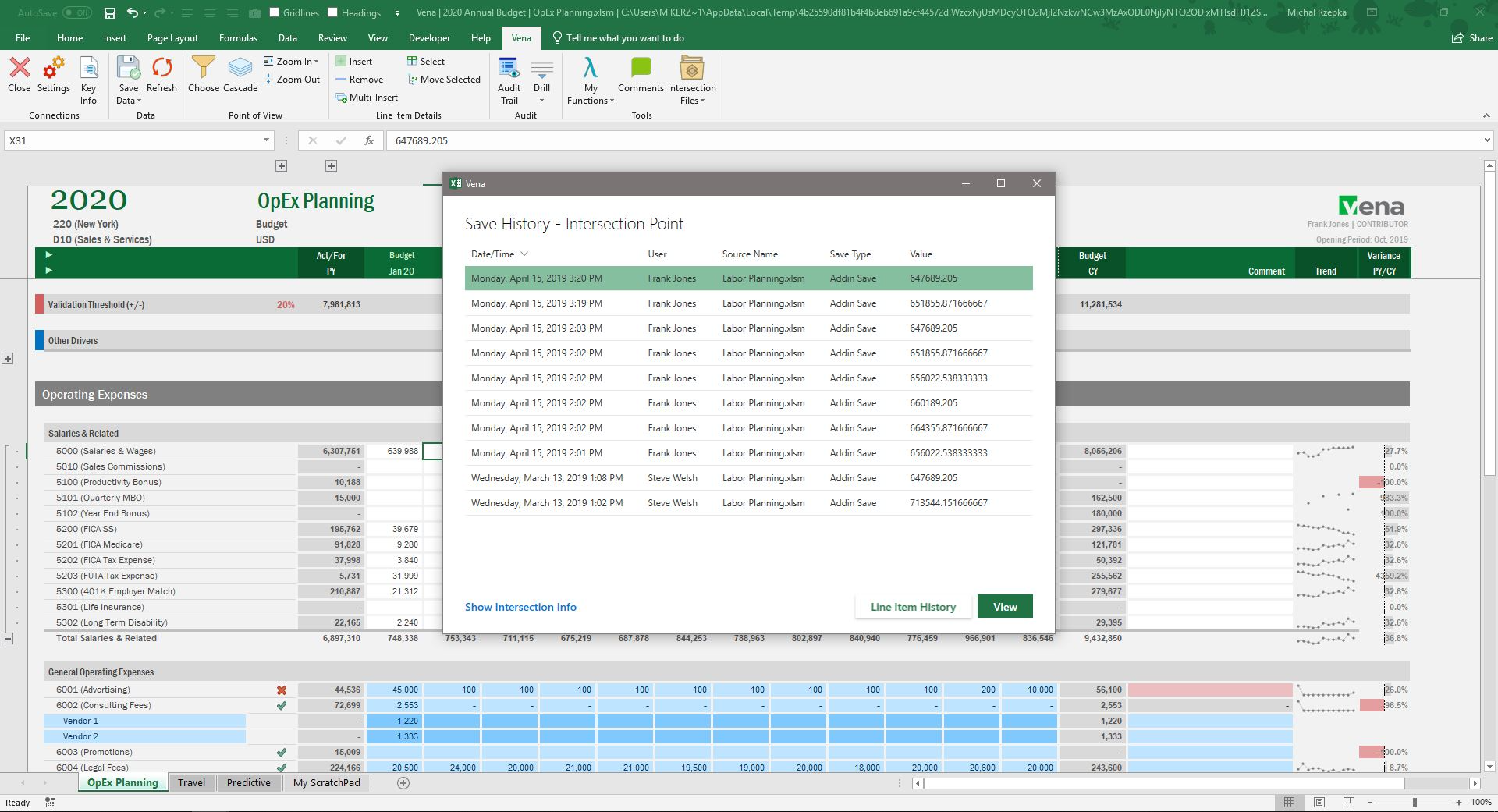
Task: Collapse the ribbon with the arrow
Action: (1486, 115)
